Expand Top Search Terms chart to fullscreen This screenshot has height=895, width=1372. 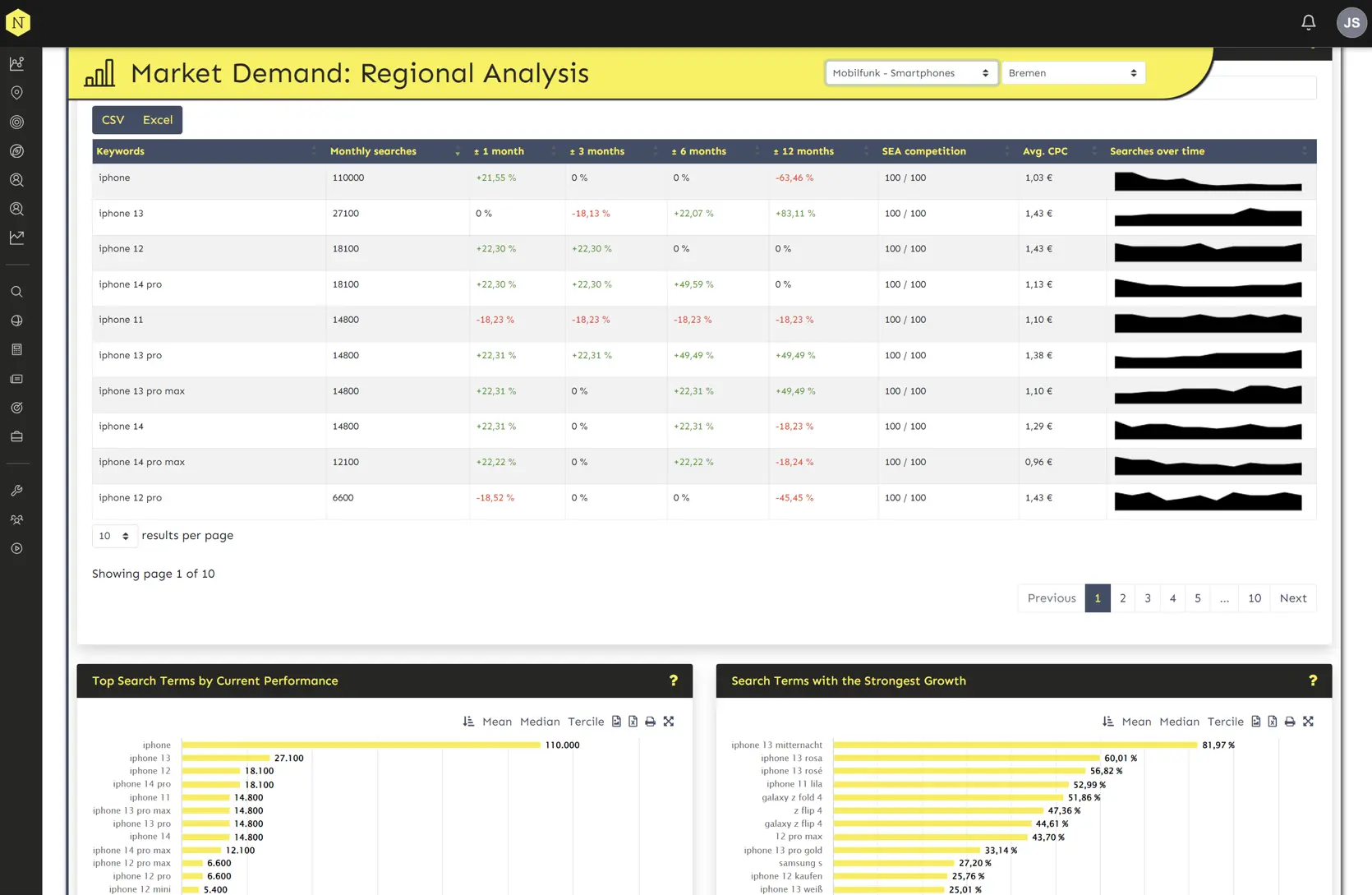(x=669, y=722)
